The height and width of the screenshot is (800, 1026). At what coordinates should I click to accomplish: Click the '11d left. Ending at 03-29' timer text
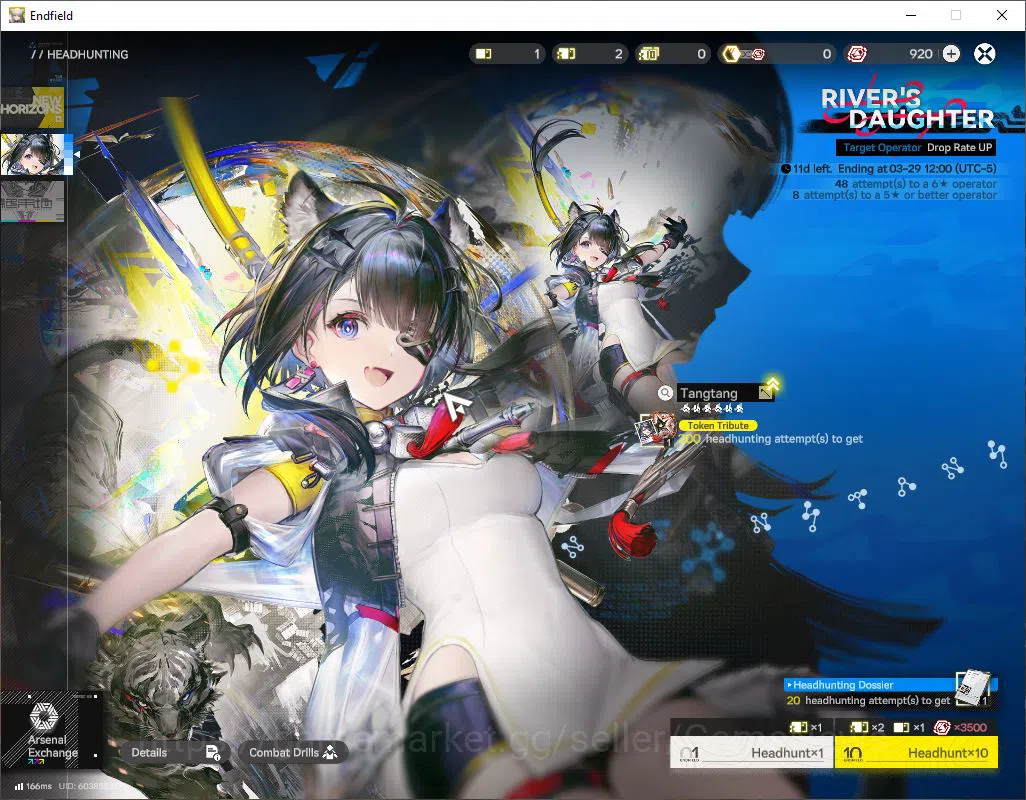pos(889,168)
